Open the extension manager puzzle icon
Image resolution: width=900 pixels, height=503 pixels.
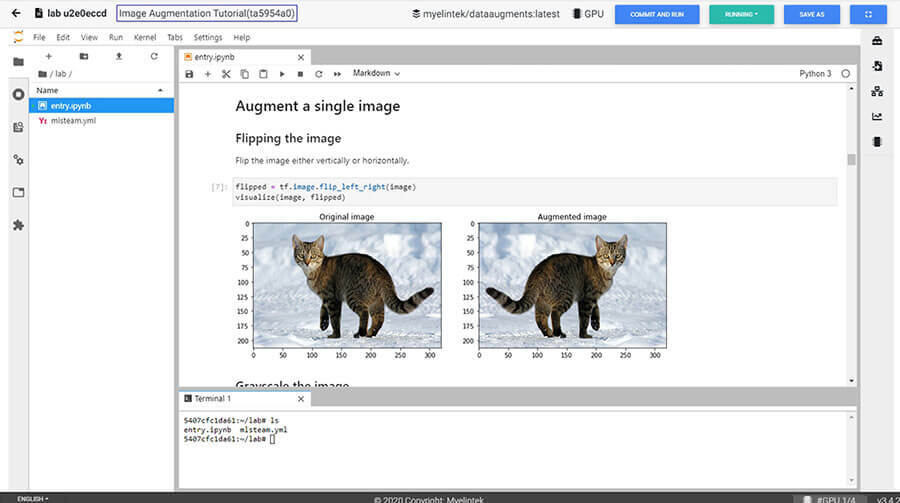18,225
